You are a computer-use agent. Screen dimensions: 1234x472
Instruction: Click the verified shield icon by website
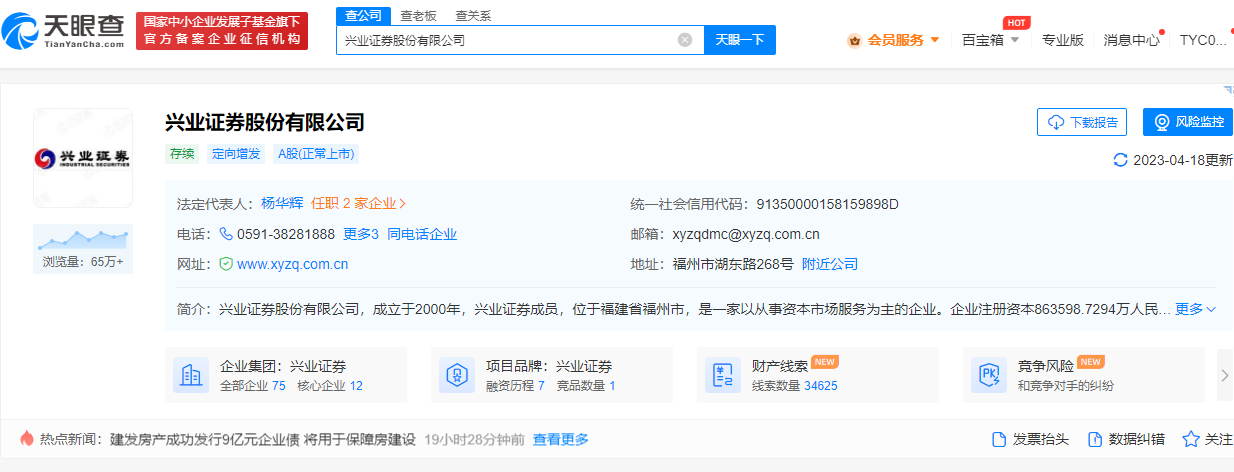point(226,264)
